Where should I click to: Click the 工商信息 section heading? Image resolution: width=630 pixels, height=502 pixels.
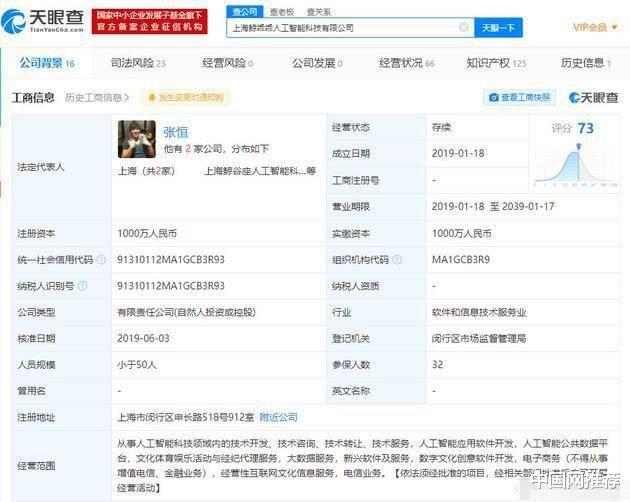click(33, 98)
